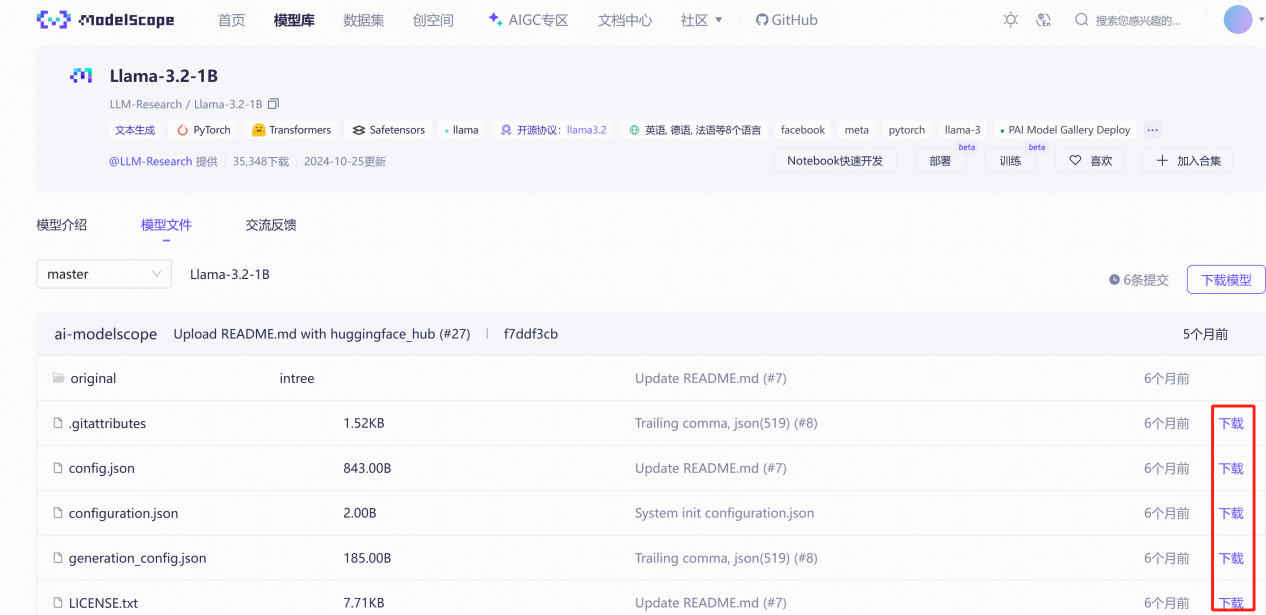The width and height of the screenshot is (1266, 615).
Task: Click the facebook tag
Action: coord(803,130)
